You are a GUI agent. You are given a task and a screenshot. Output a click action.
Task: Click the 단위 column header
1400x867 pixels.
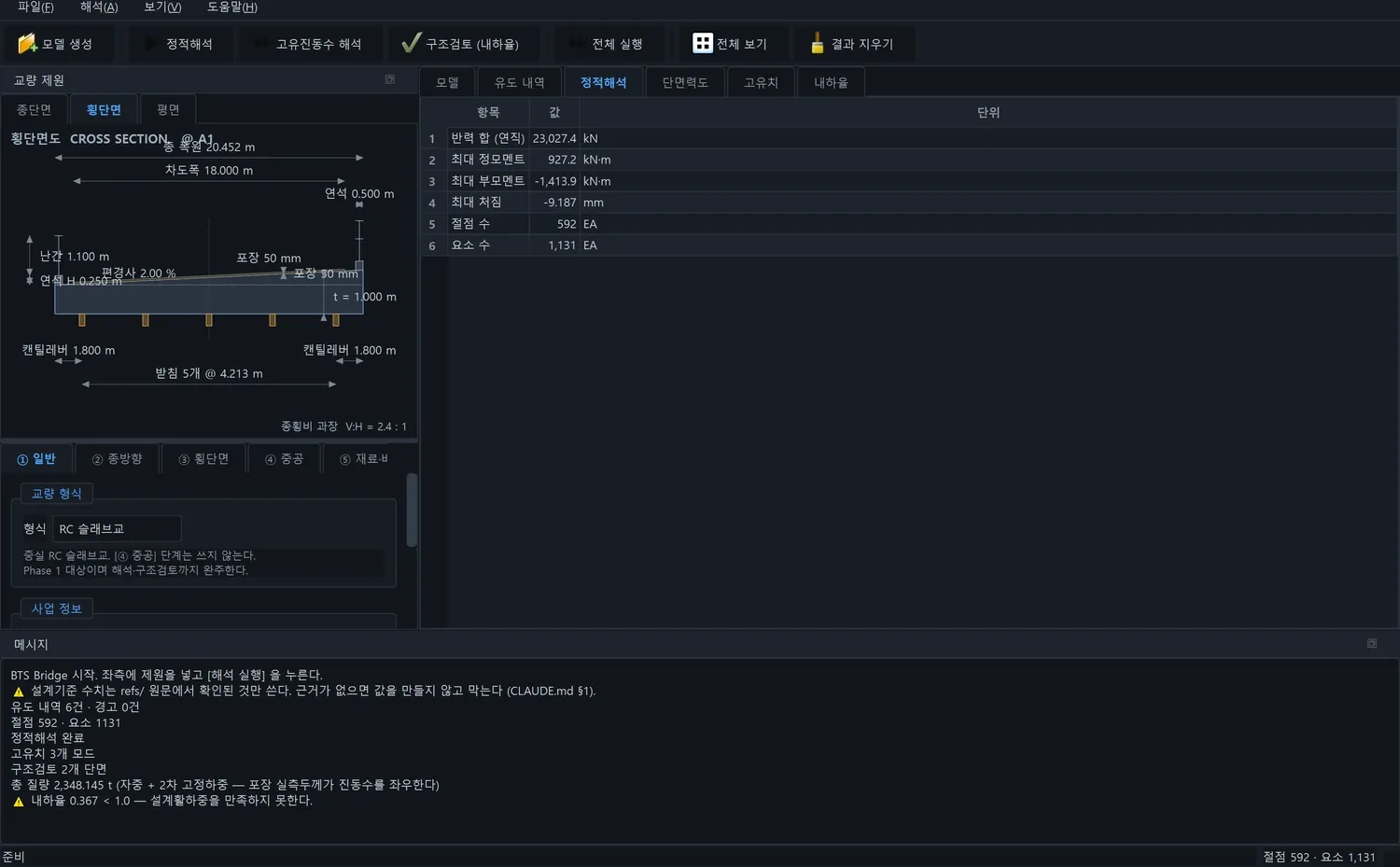pyautogui.click(x=988, y=112)
